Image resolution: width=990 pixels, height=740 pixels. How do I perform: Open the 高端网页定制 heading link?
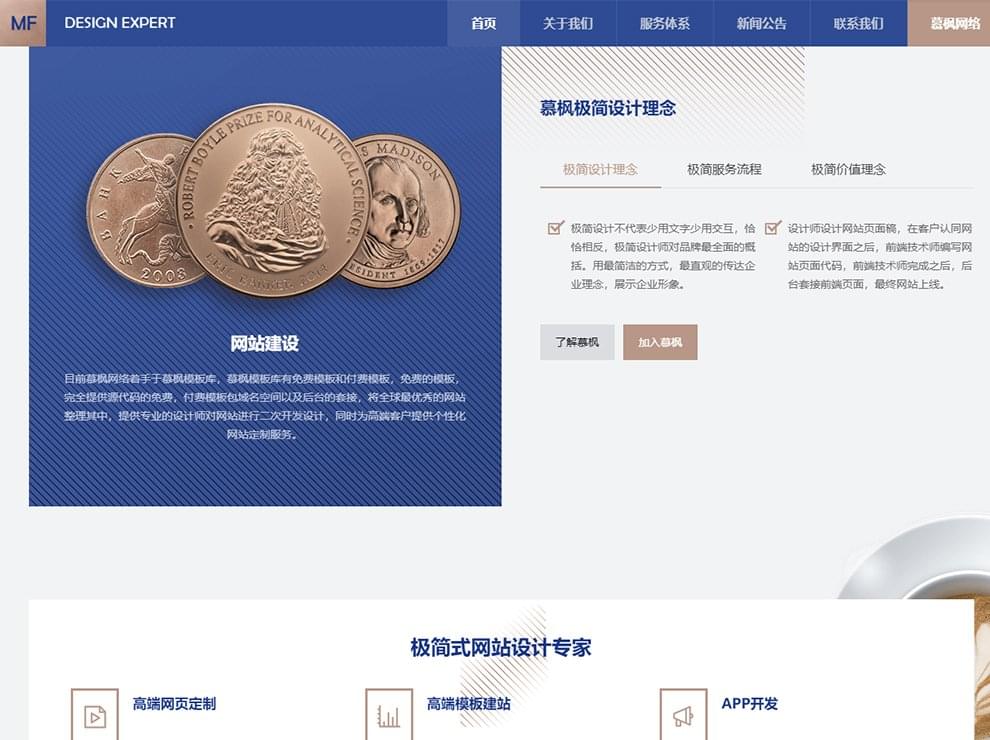click(174, 703)
